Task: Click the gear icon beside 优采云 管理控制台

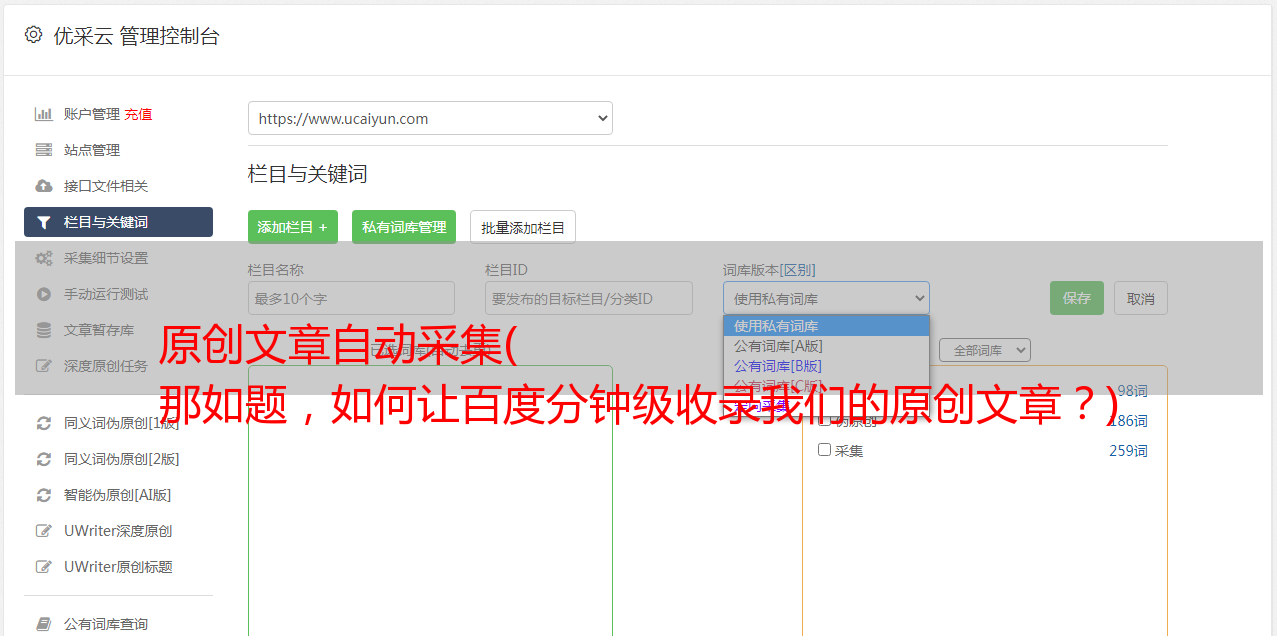Action: tap(33, 35)
